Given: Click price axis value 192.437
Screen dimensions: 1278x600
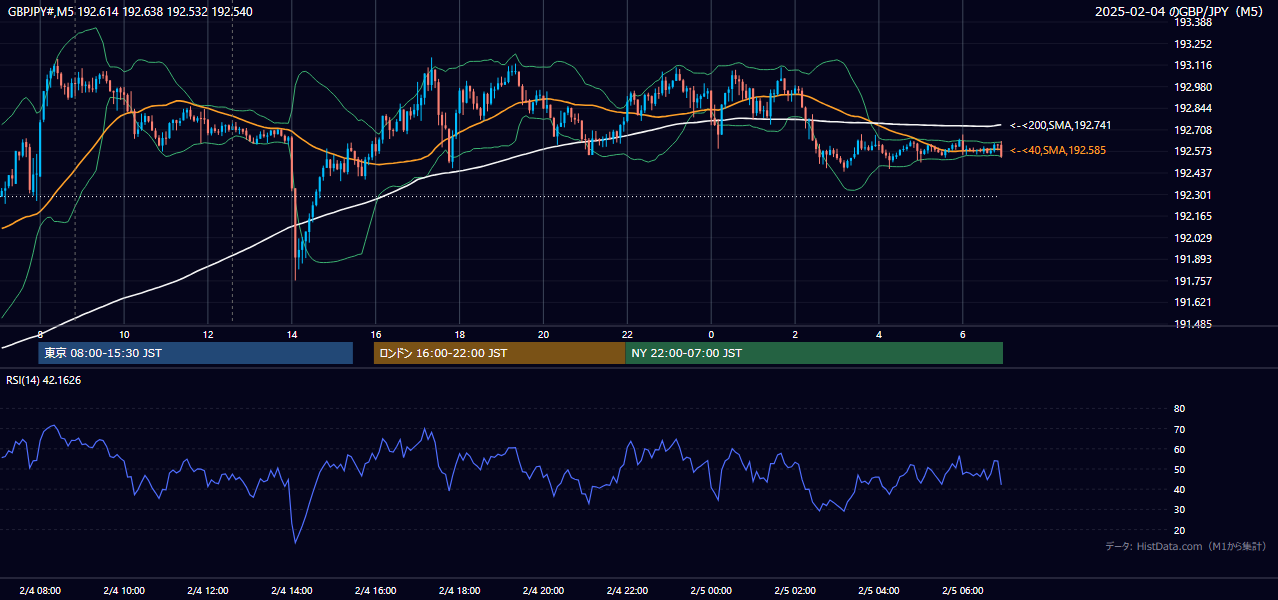Looking at the screenshot, I should tap(1192, 173).
